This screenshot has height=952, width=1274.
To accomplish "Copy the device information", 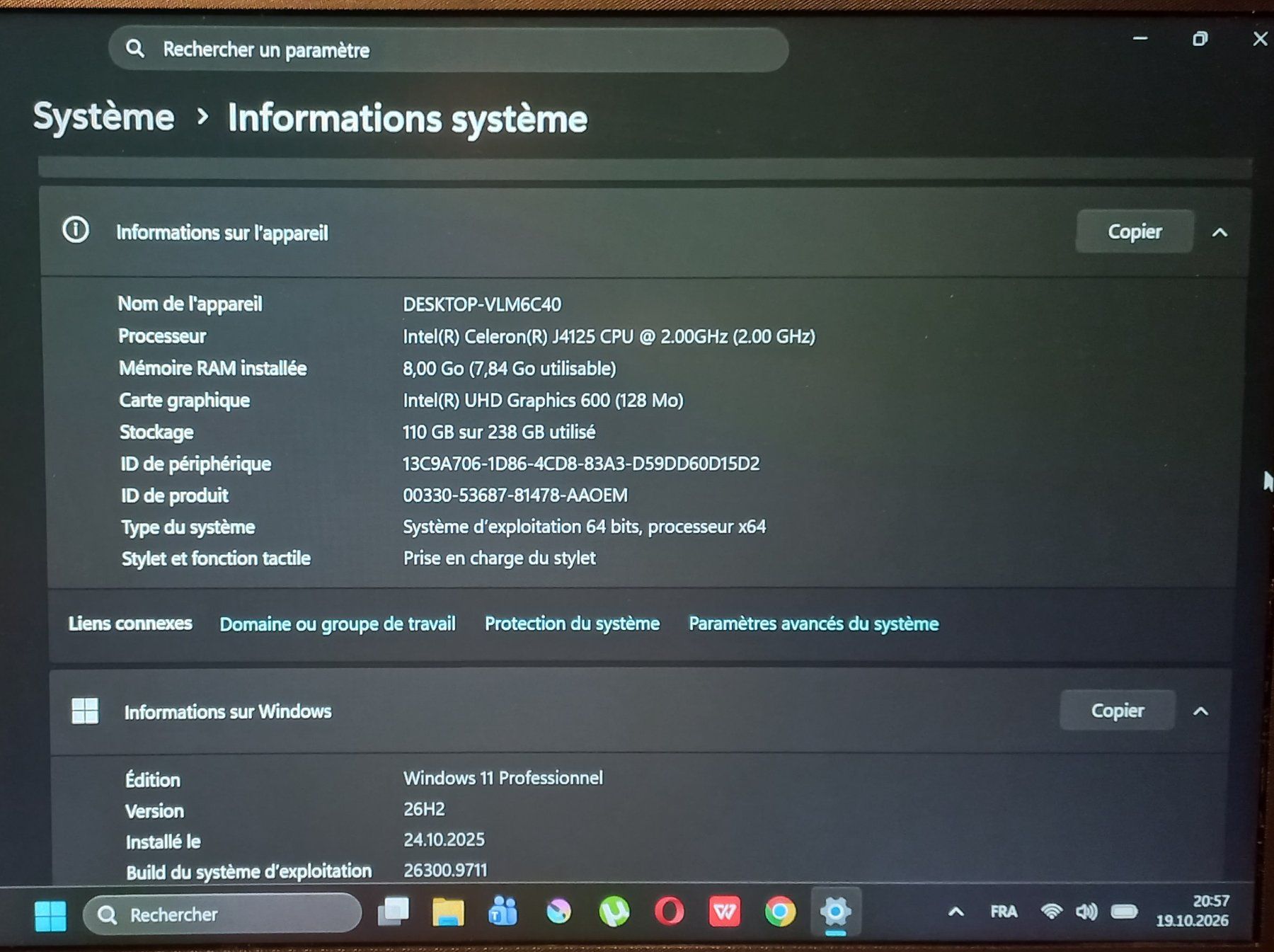I will click(1135, 231).
